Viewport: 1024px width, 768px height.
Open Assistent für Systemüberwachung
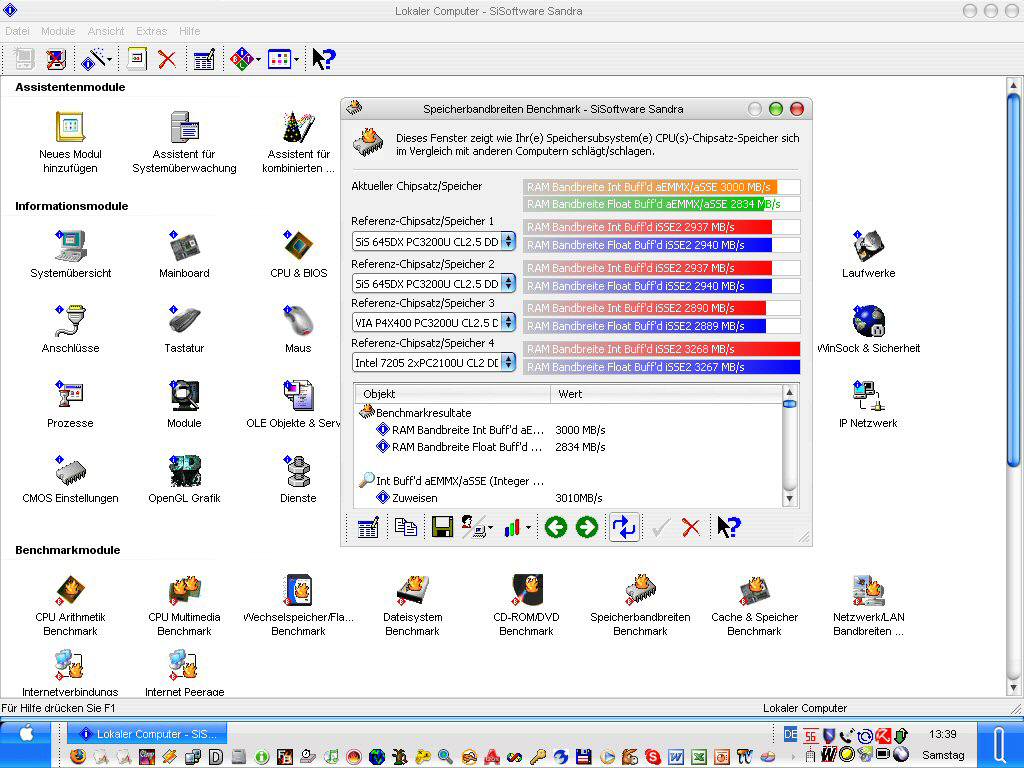point(184,142)
